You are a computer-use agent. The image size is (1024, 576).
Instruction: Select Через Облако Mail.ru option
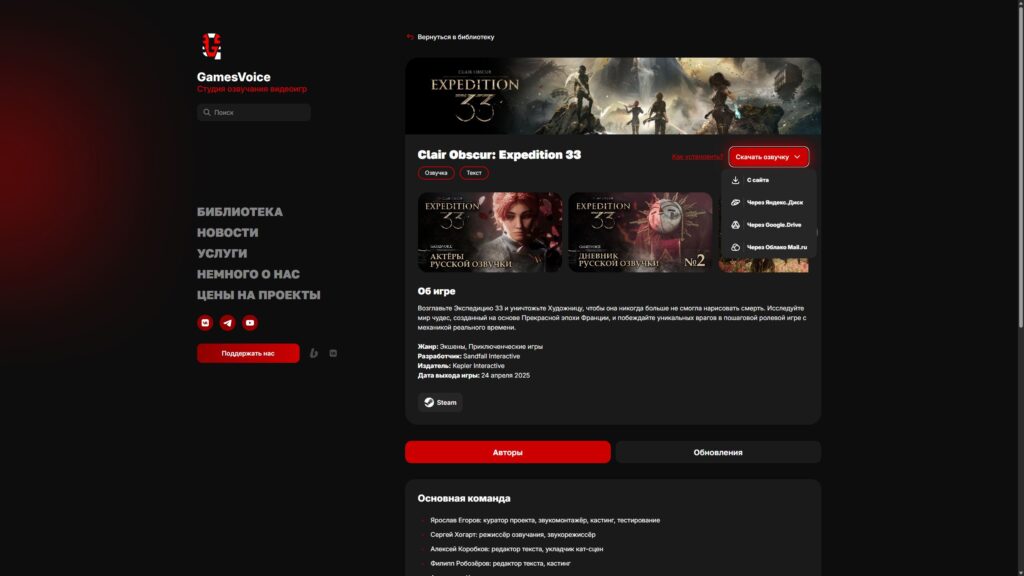(x=769, y=248)
